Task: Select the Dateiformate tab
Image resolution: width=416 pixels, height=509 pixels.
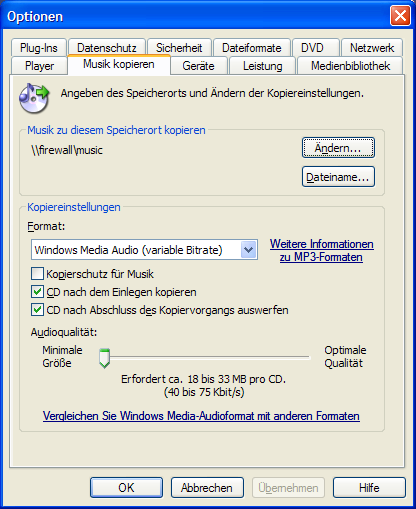Action: (x=252, y=48)
